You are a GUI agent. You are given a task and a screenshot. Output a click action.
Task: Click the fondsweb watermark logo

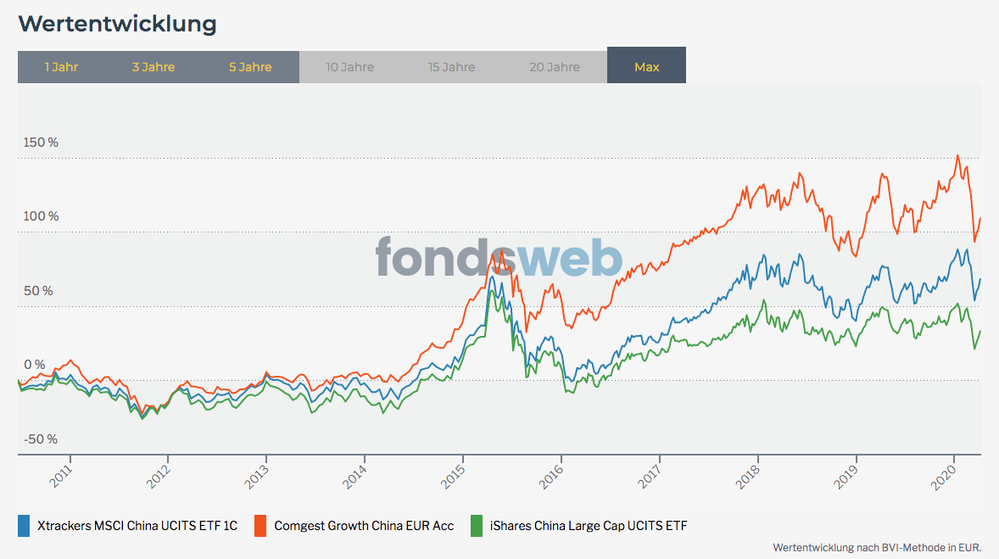(x=499, y=257)
